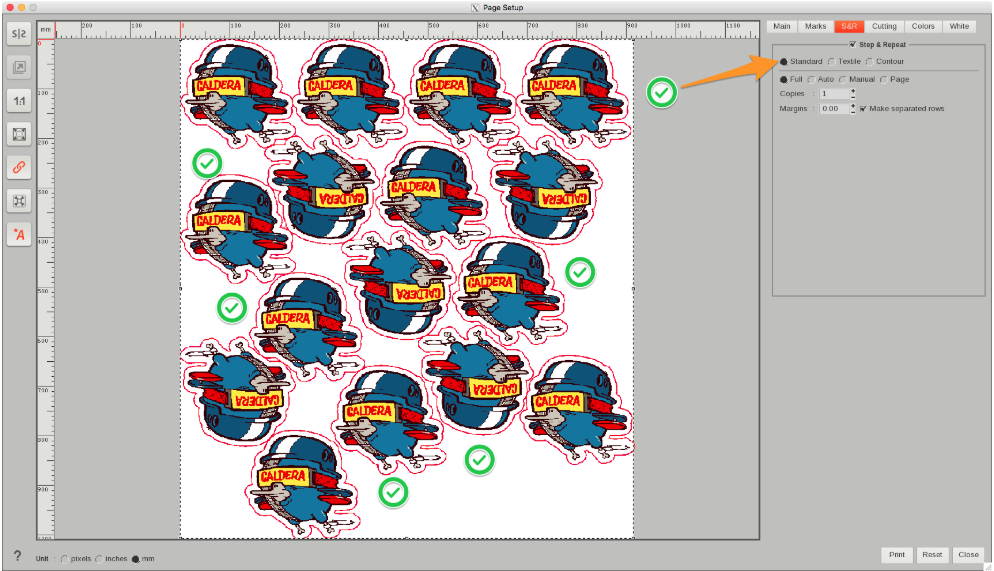Image resolution: width=994 pixels, height=571 pixels.
Task: Switch to the Cutting tab
Action: 883,26
